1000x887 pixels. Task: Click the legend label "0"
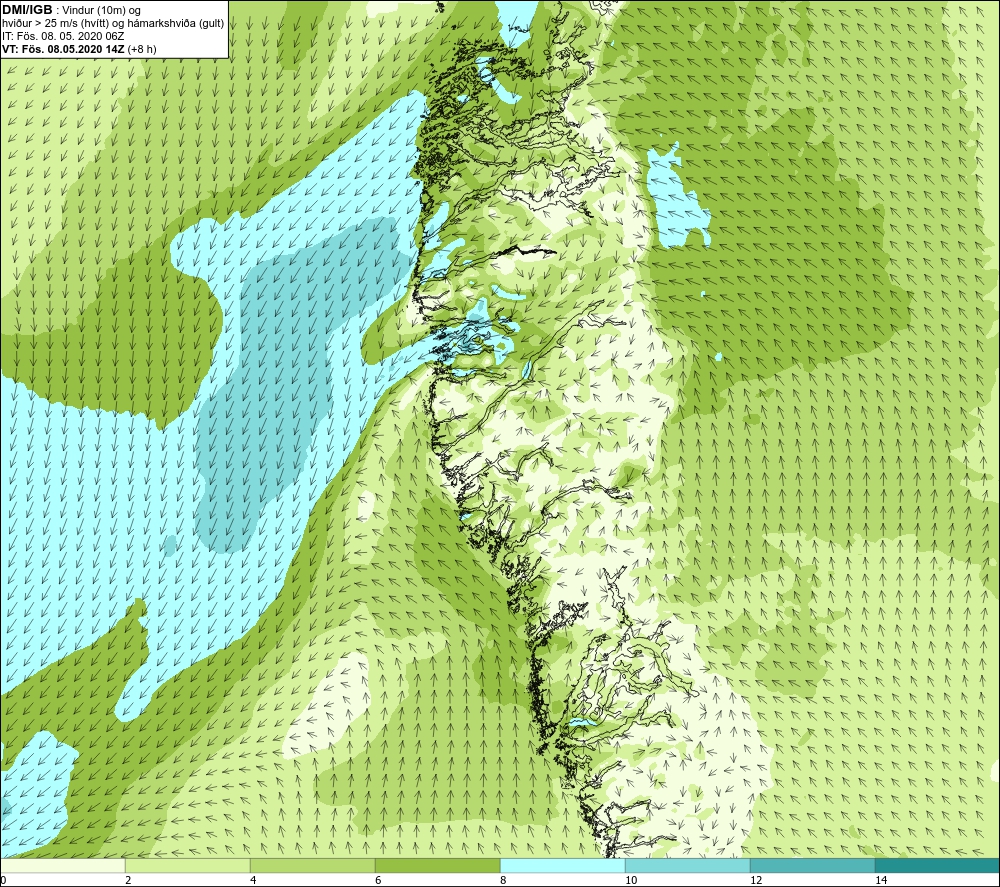[4, 880]
